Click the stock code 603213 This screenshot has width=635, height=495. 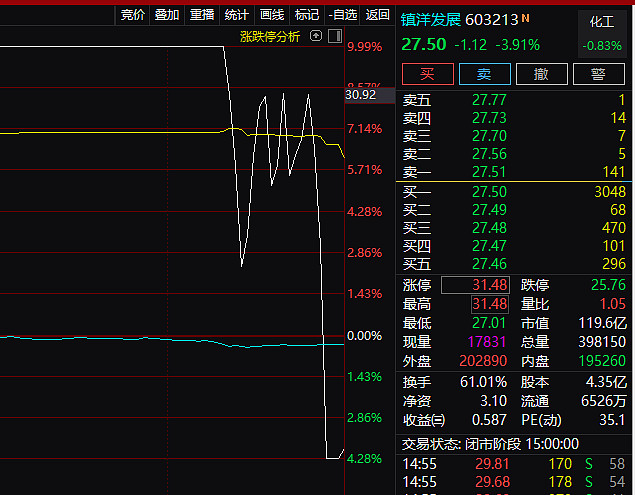492,19
